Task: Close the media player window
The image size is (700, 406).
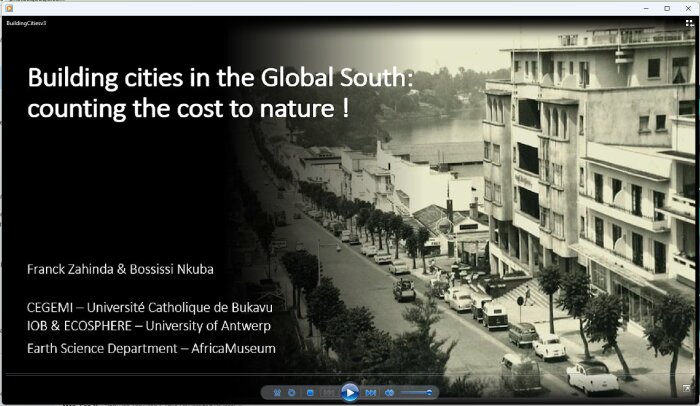Action: 689,7
